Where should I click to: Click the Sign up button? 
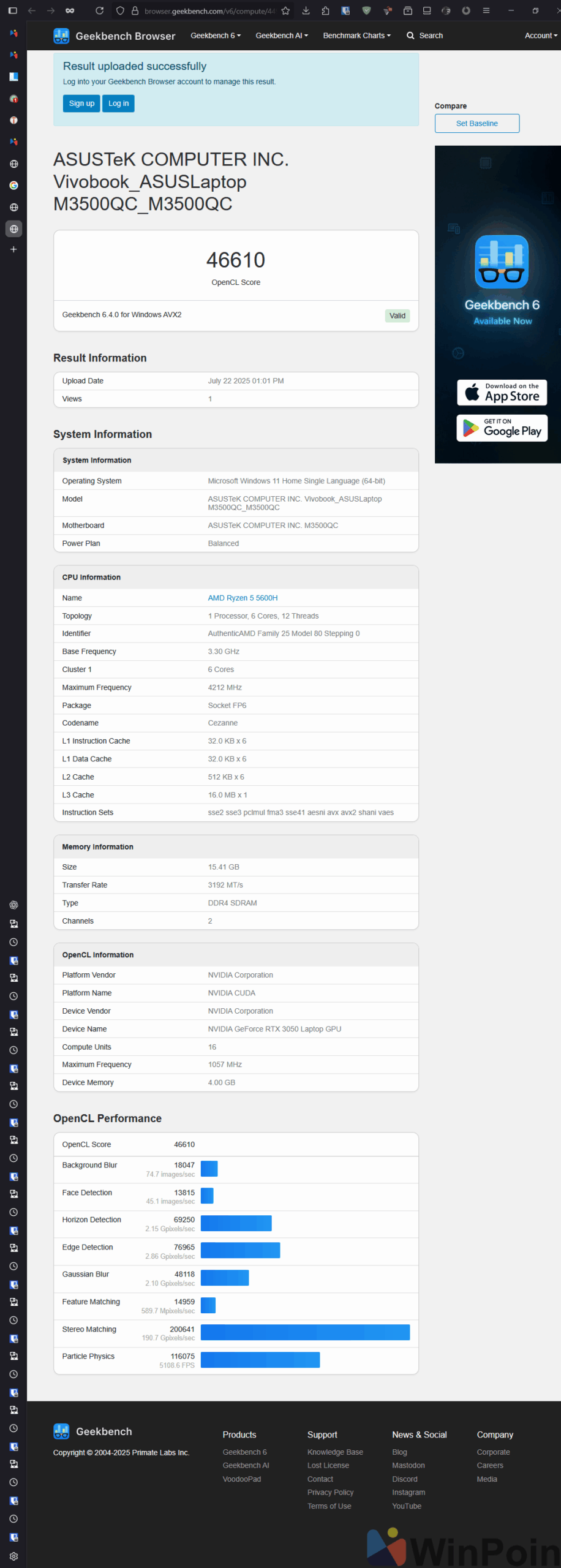pyautogui.click(x=81, y=104)
